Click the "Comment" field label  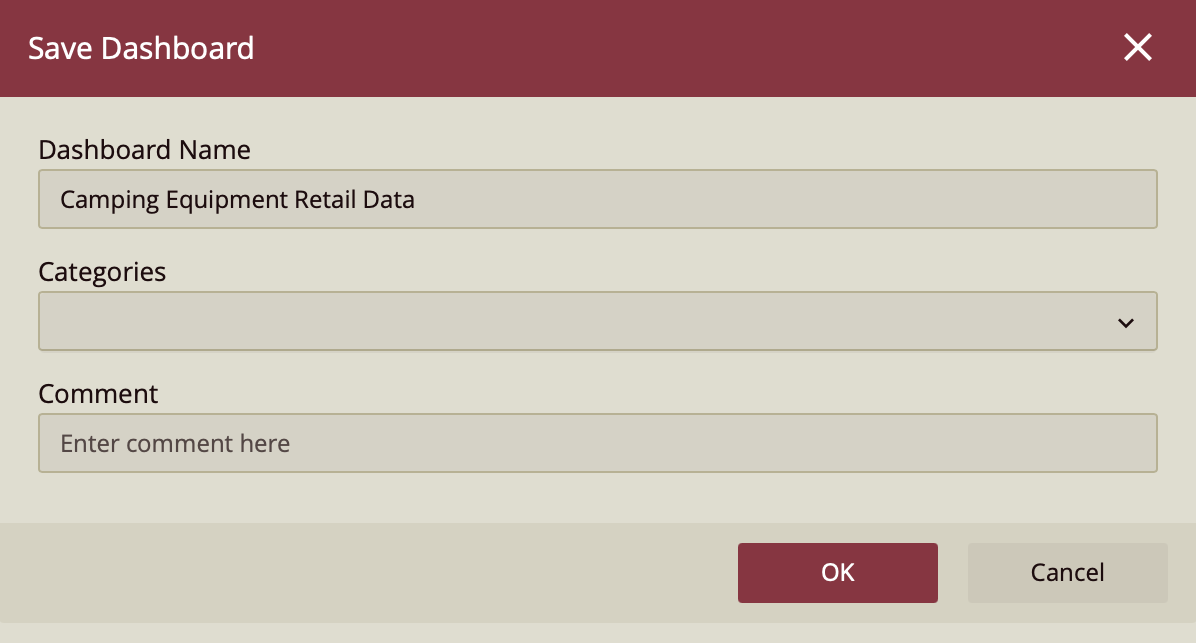pyautogui.click(x=98, y=394)
